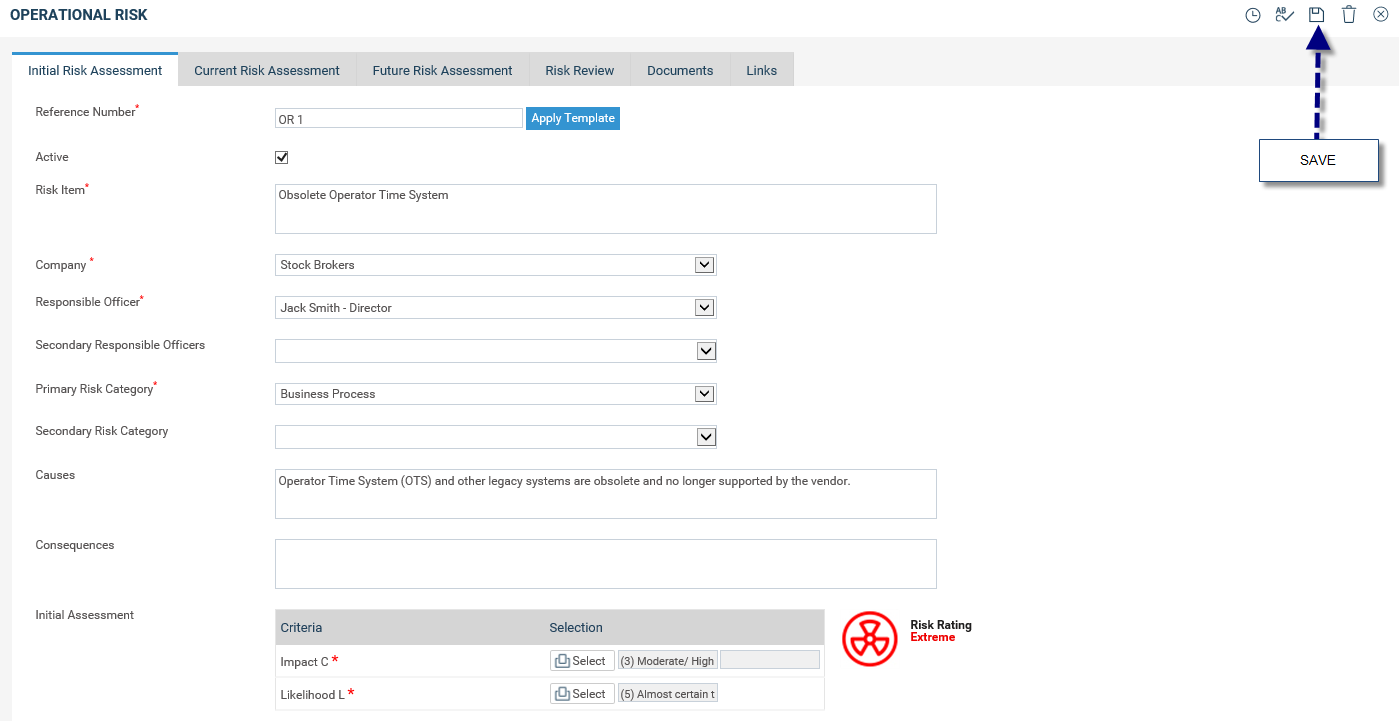Open the Future Risk Assessment tab
1399x721 pixels.
(442, 71)
